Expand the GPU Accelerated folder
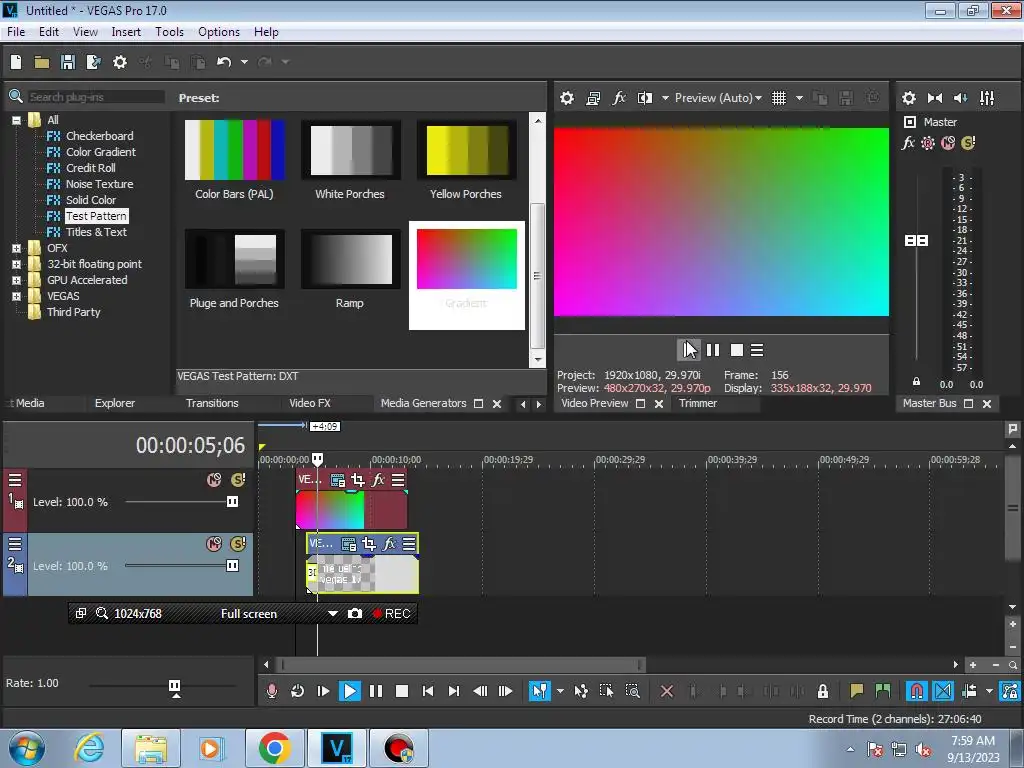Image resolution: width=1024 pixels, height=768 pixels. coord(16,280)
